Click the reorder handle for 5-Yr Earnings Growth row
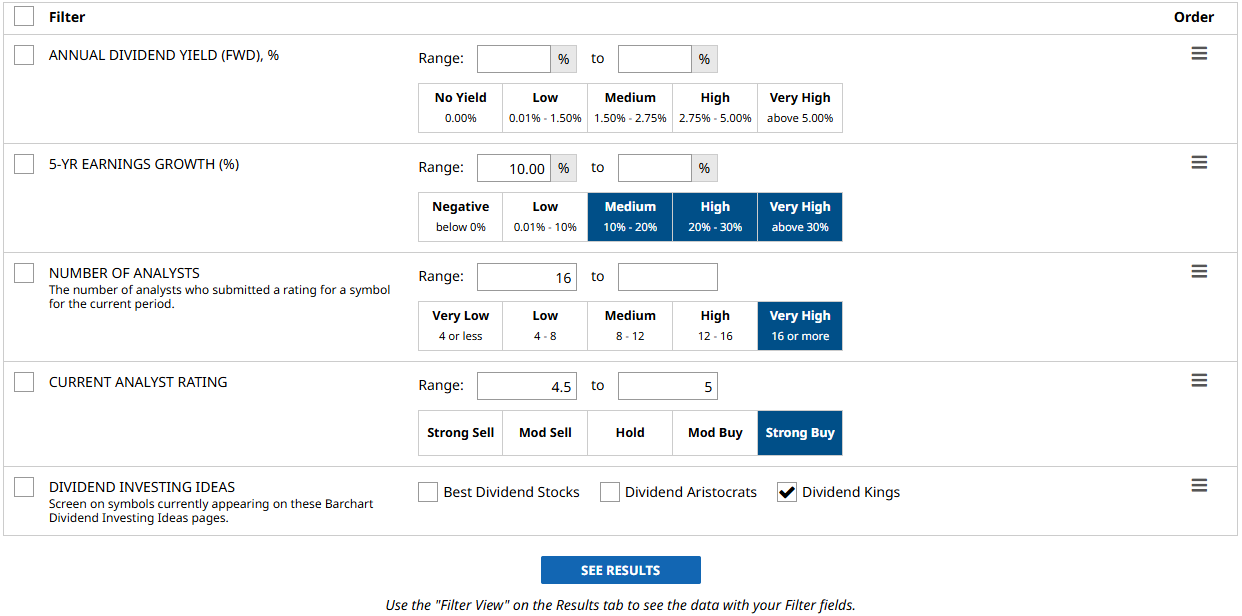 click(x=1199, y=163)
